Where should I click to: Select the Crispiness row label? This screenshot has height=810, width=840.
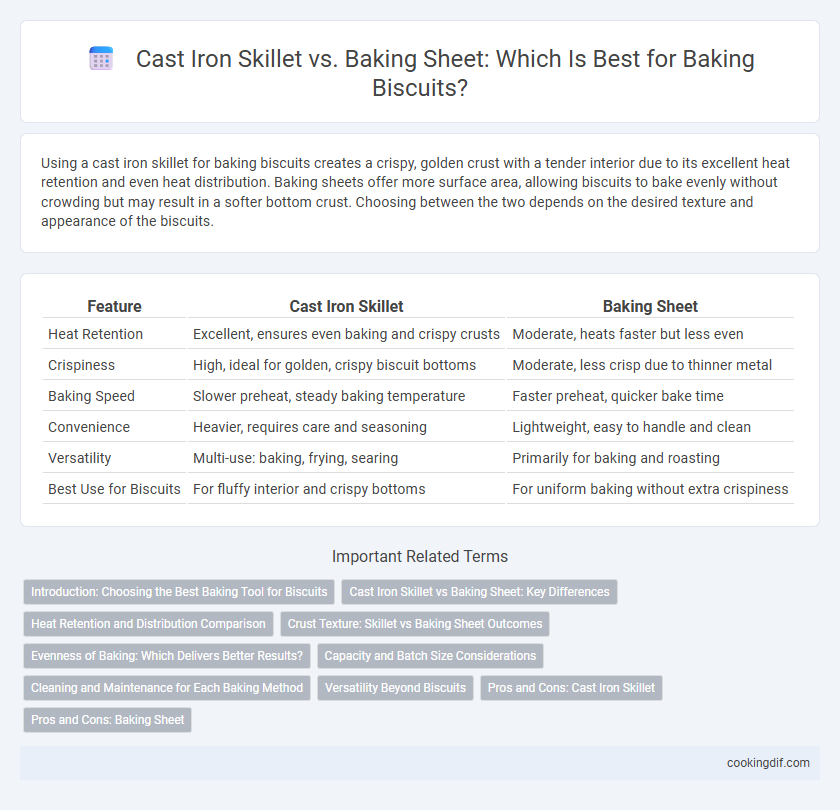coord(81,365)
